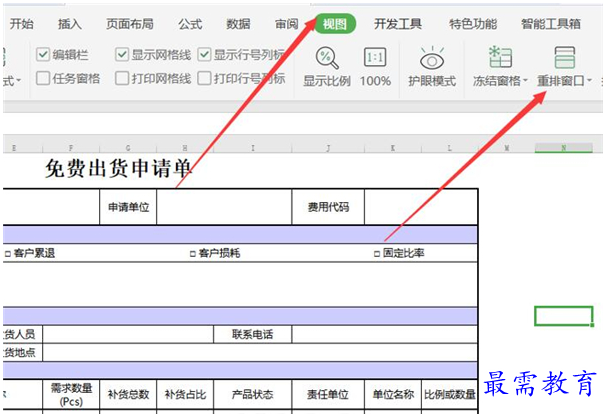This screenshot has width=605, height=415.
Task: Enable the 任务窗格 checkbox
Action: (x=43, y=78)
